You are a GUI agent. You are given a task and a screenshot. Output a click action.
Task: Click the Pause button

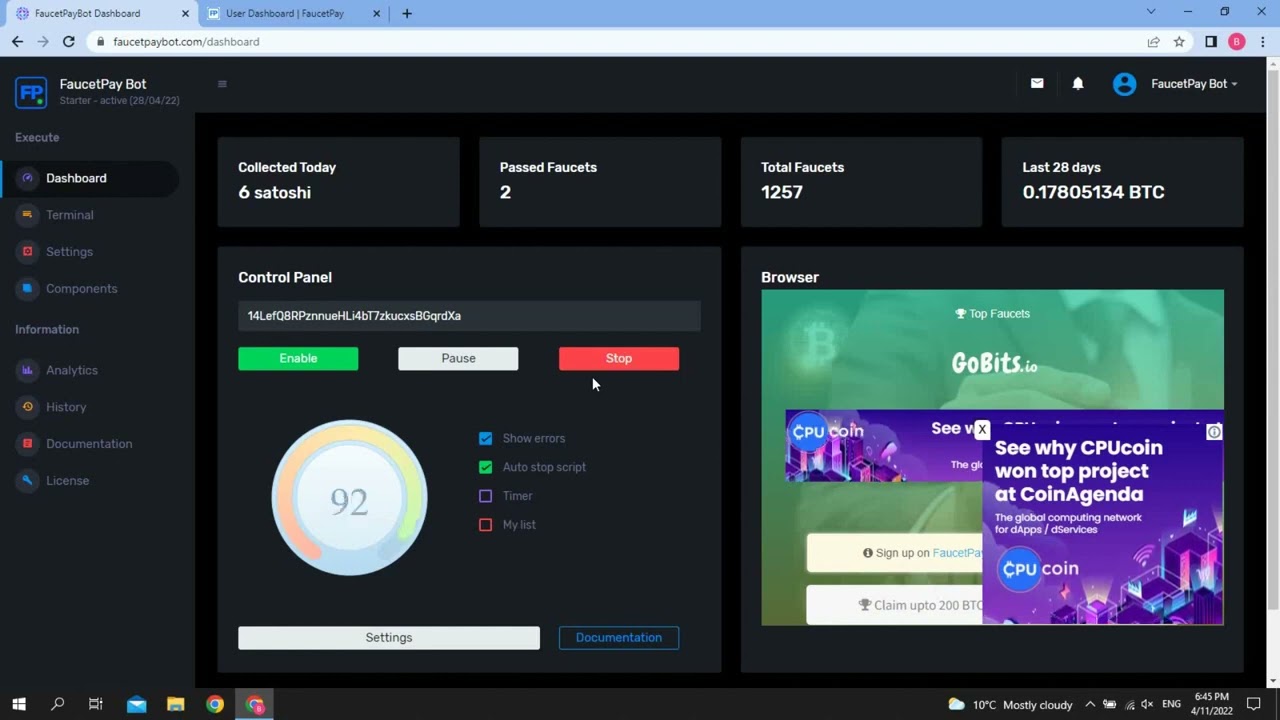pyautogui.click(x=458, y=358)
